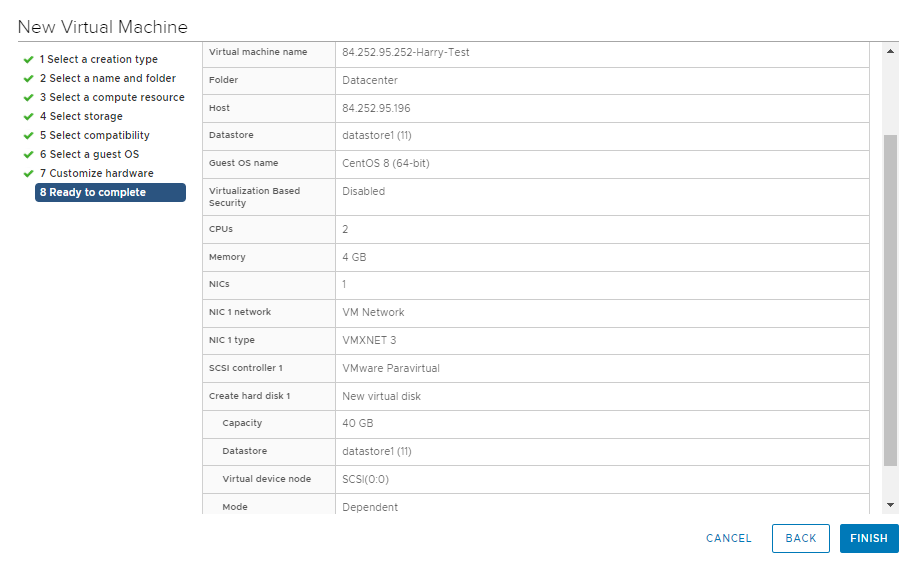
Task: Click green checkmark beside Select a guest OS
Action: click(29, 155)
